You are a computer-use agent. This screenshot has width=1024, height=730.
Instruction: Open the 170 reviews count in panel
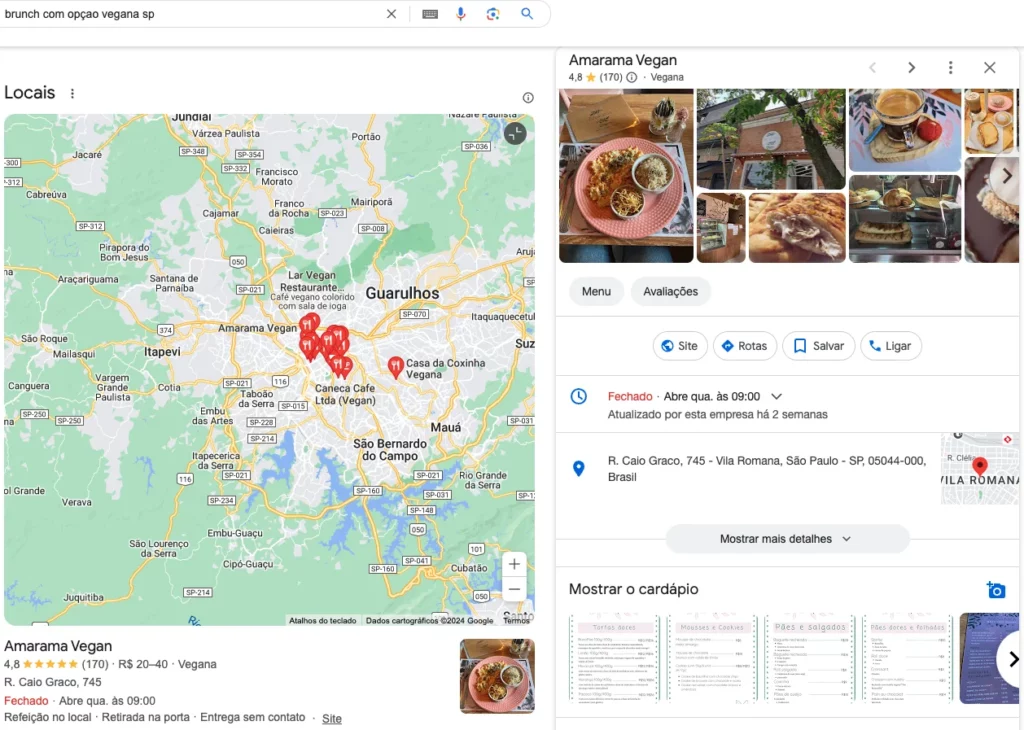coord(611,77)
